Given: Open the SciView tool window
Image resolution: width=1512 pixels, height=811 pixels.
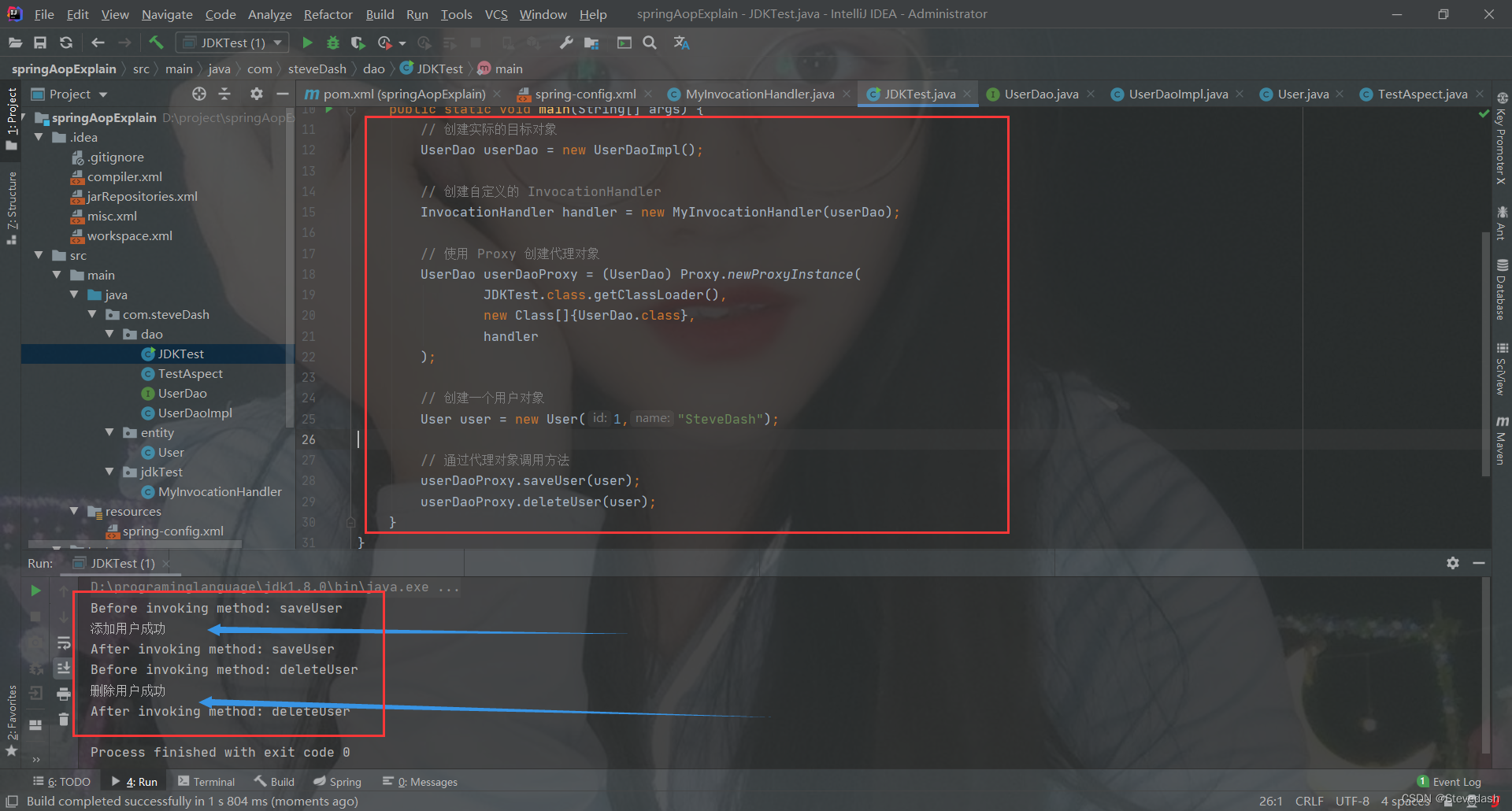Looking at the screenshot, I should (1502, 368).
